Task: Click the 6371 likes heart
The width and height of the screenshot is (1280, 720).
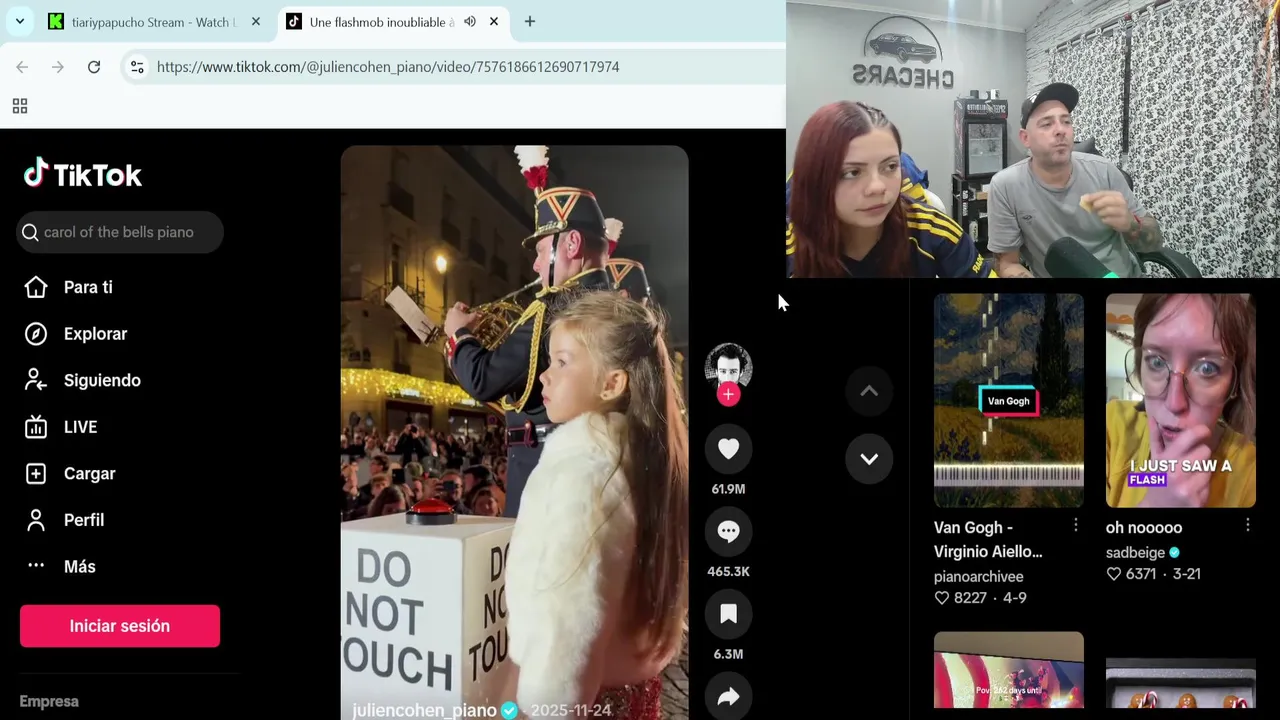Action: pyautogui.click(x=1113, y=574)
